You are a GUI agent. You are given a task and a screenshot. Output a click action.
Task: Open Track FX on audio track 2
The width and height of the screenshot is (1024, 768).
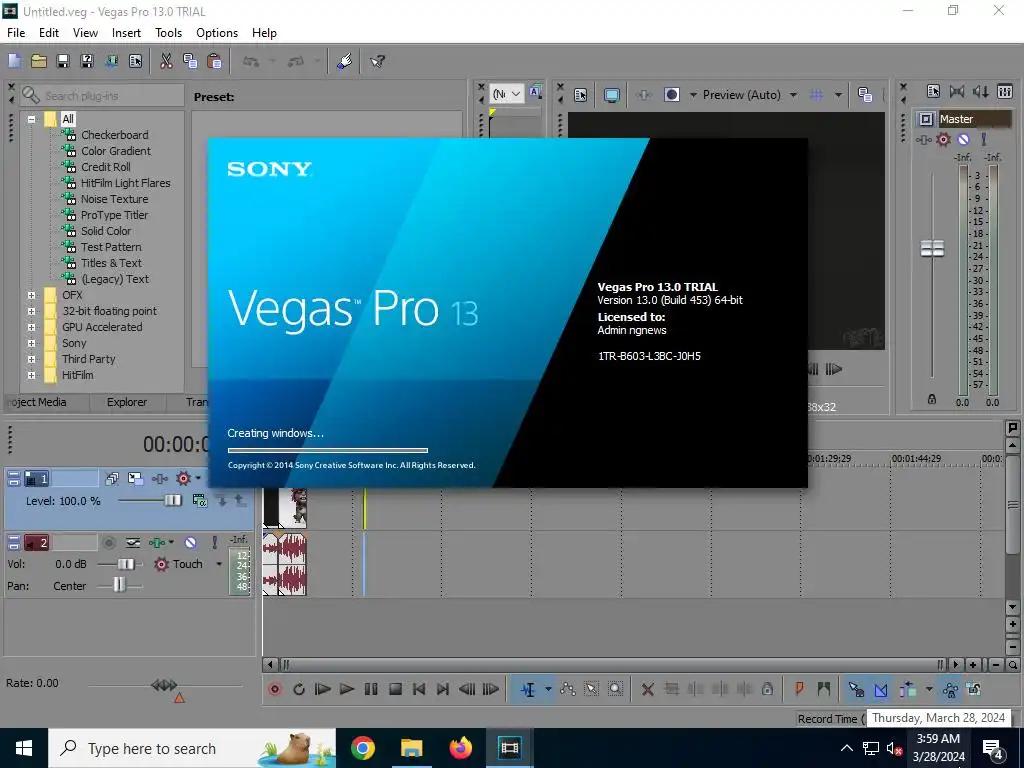(157, 542)
